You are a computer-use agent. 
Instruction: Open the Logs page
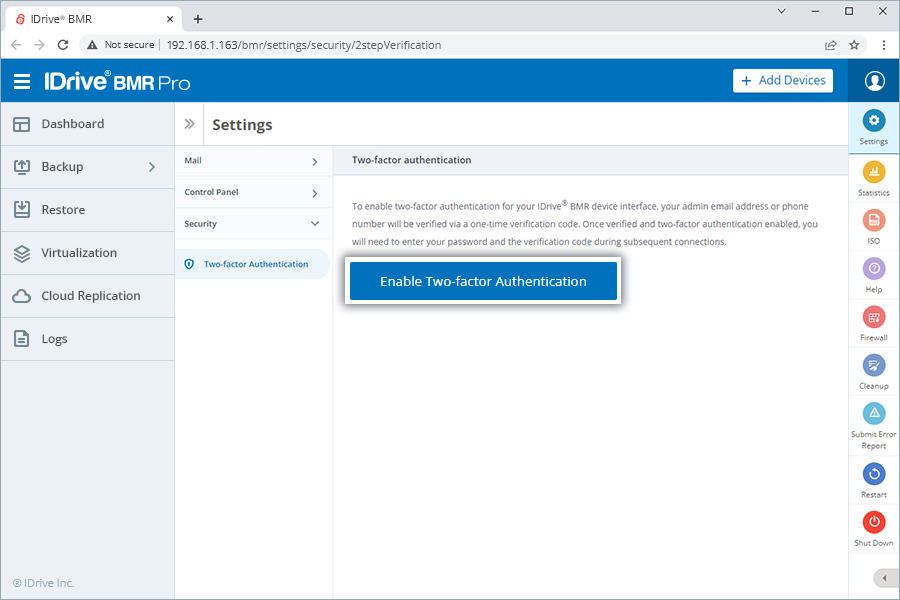tap(87, 339)
